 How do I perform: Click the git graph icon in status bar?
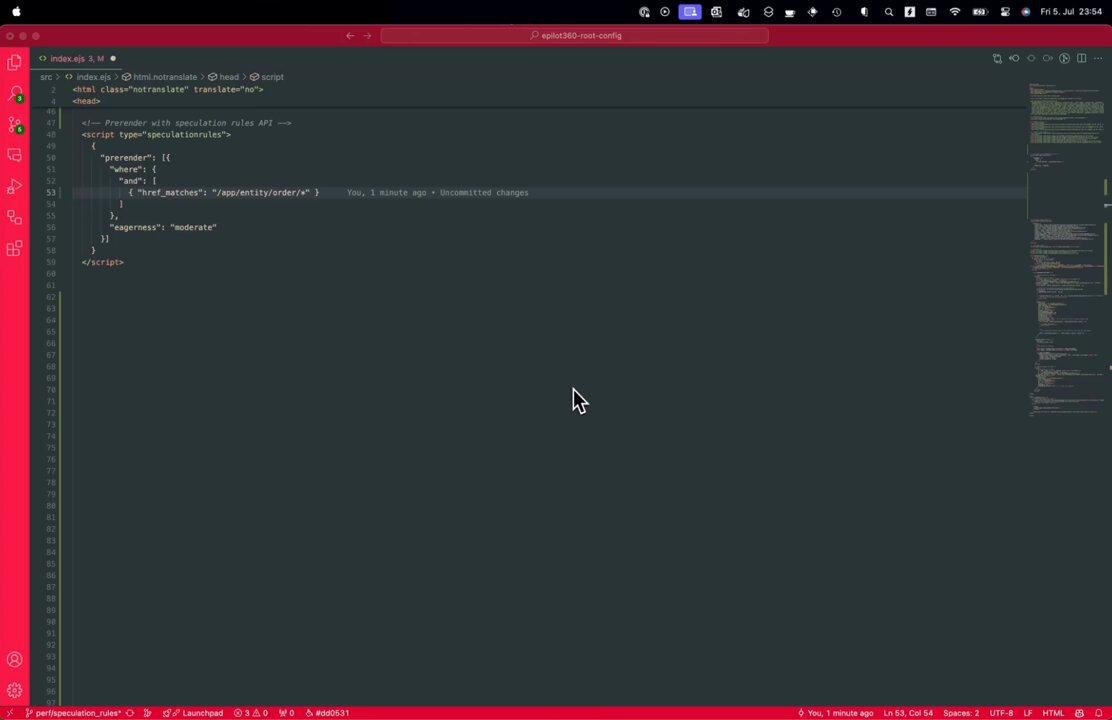tap(148, 713)
